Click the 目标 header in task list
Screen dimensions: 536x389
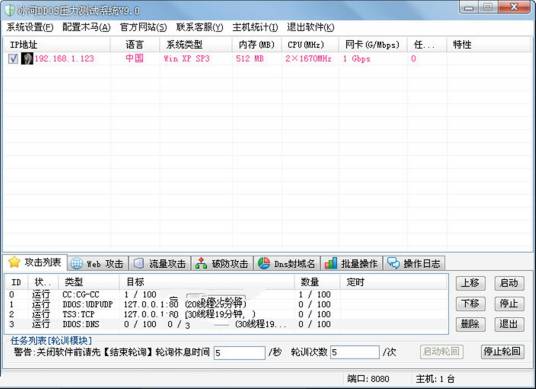click(207, 282)
